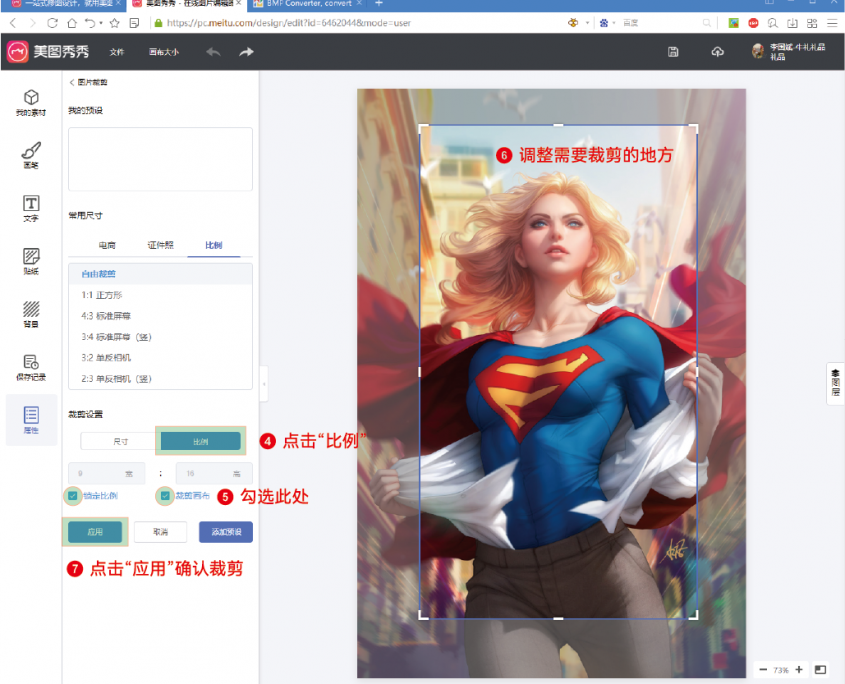Collapse the left panel with edge handle
845x684 pixels.
[x=264, y=383]
